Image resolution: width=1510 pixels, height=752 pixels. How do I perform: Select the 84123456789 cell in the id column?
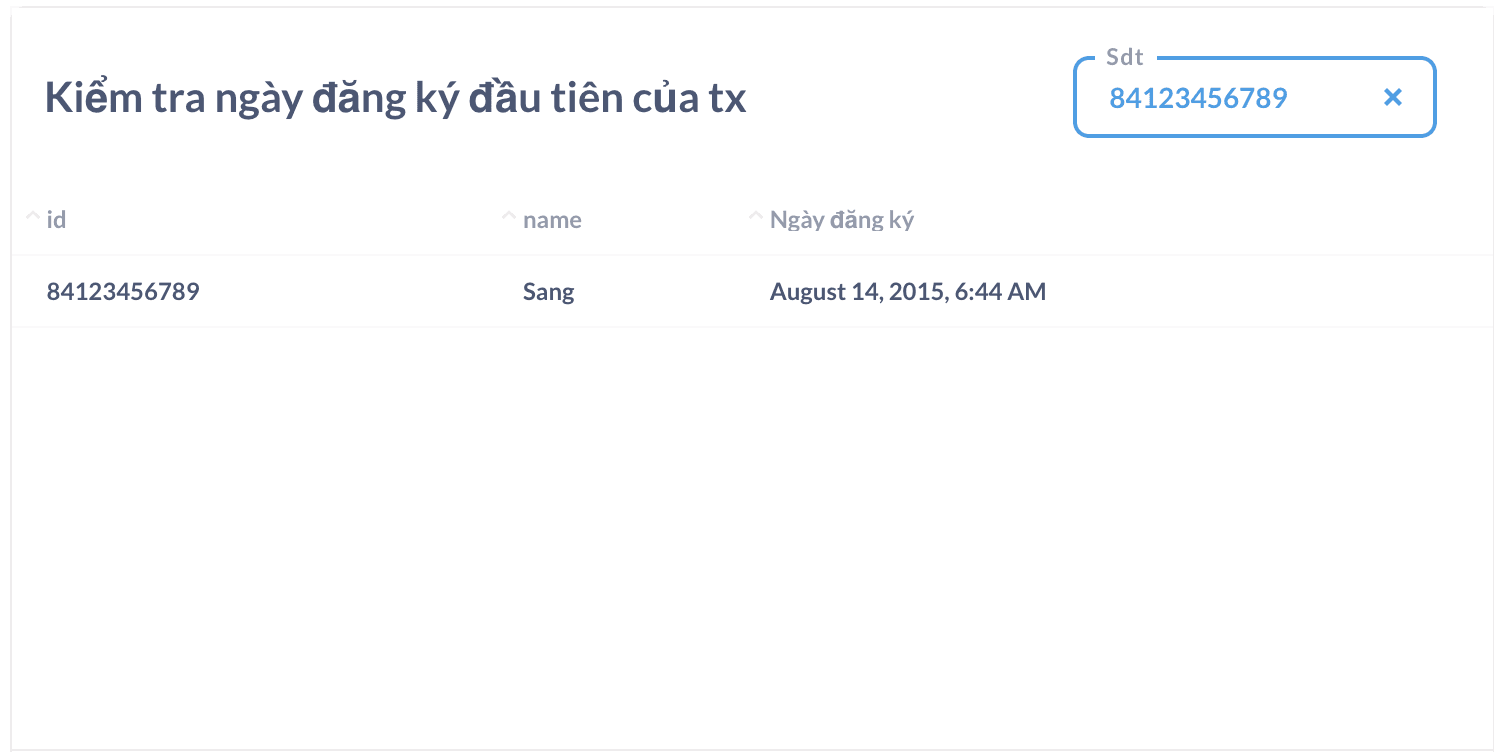123,292
